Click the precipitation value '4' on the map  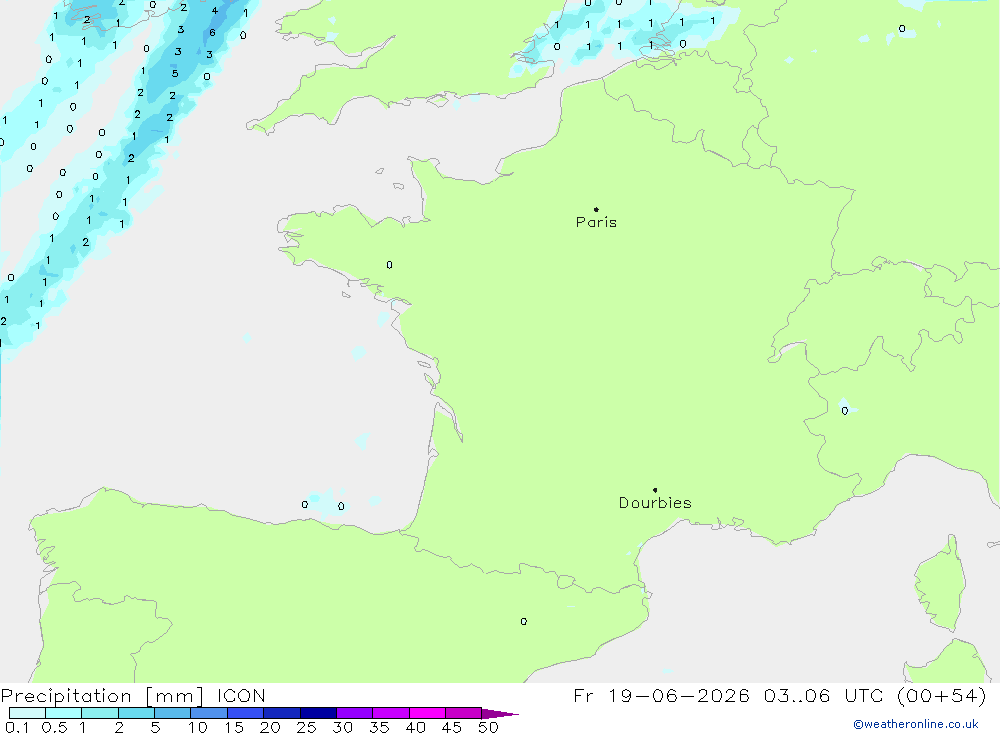click(215, 10)
